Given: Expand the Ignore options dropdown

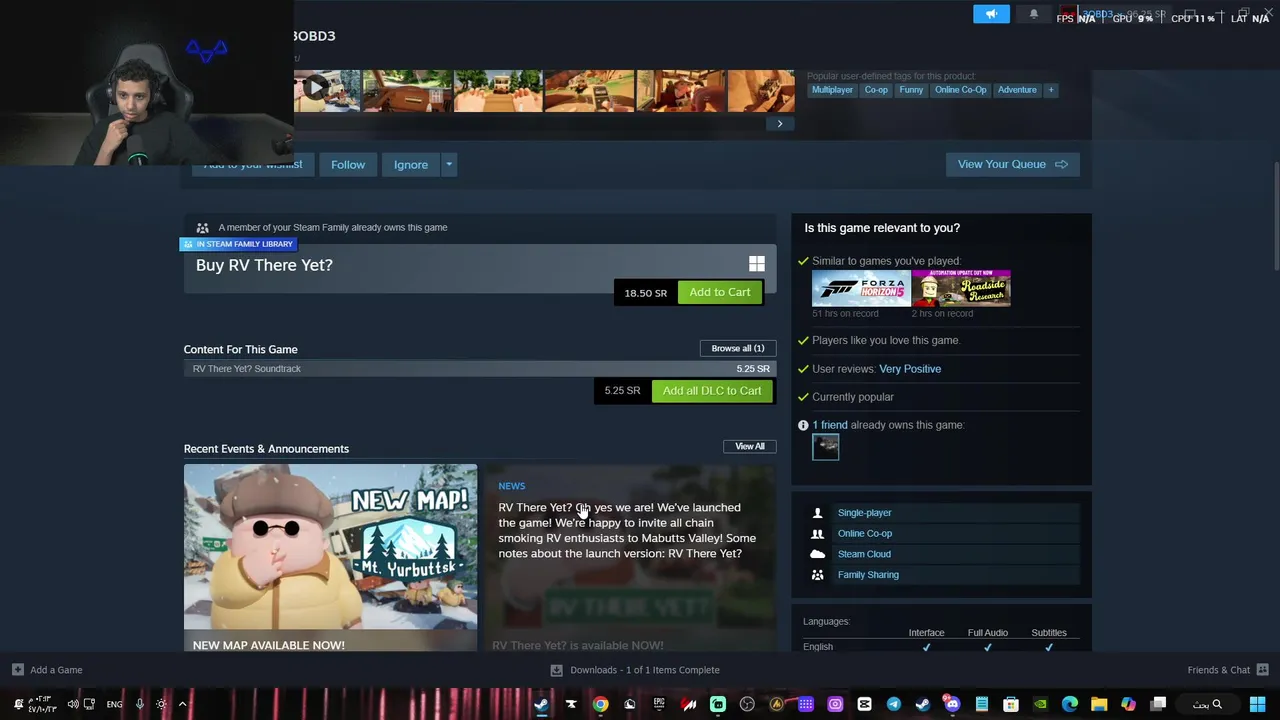Looking at the screenshot, I should click(x=449, y=165).
